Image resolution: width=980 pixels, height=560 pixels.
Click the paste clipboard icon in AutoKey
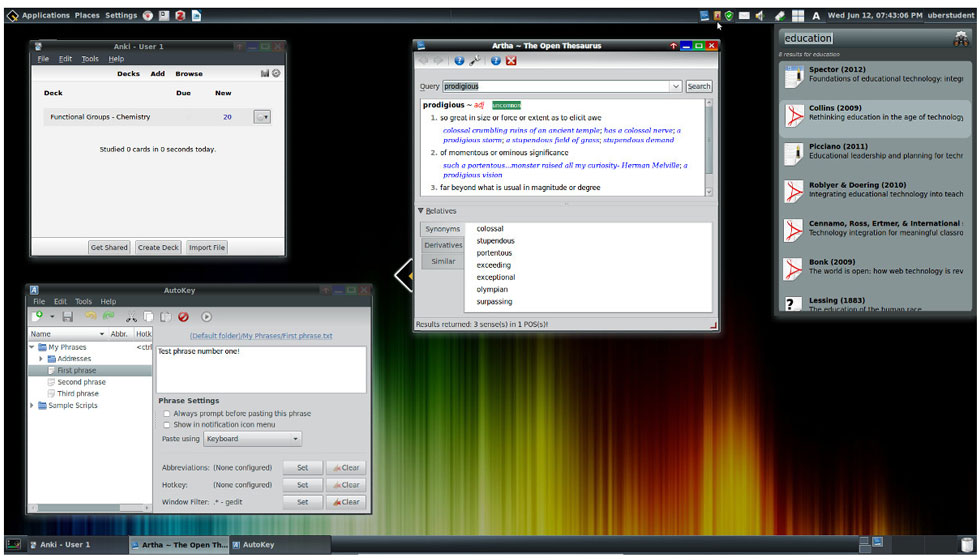(x=165, y=317)
